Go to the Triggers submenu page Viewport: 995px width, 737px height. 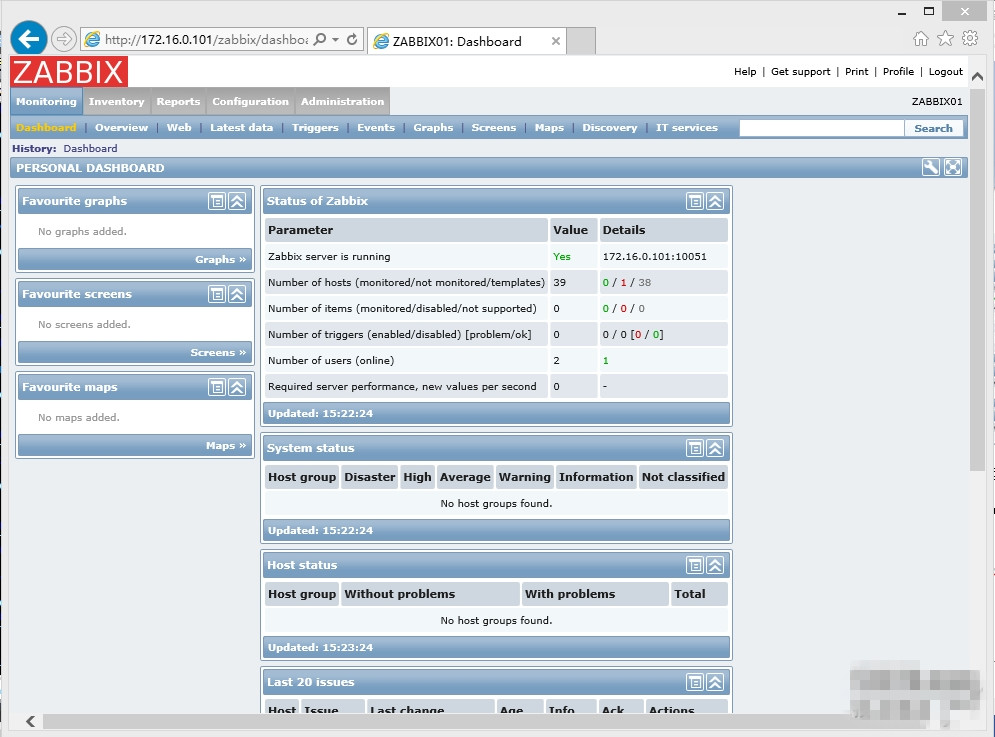[x=315, y=128]
